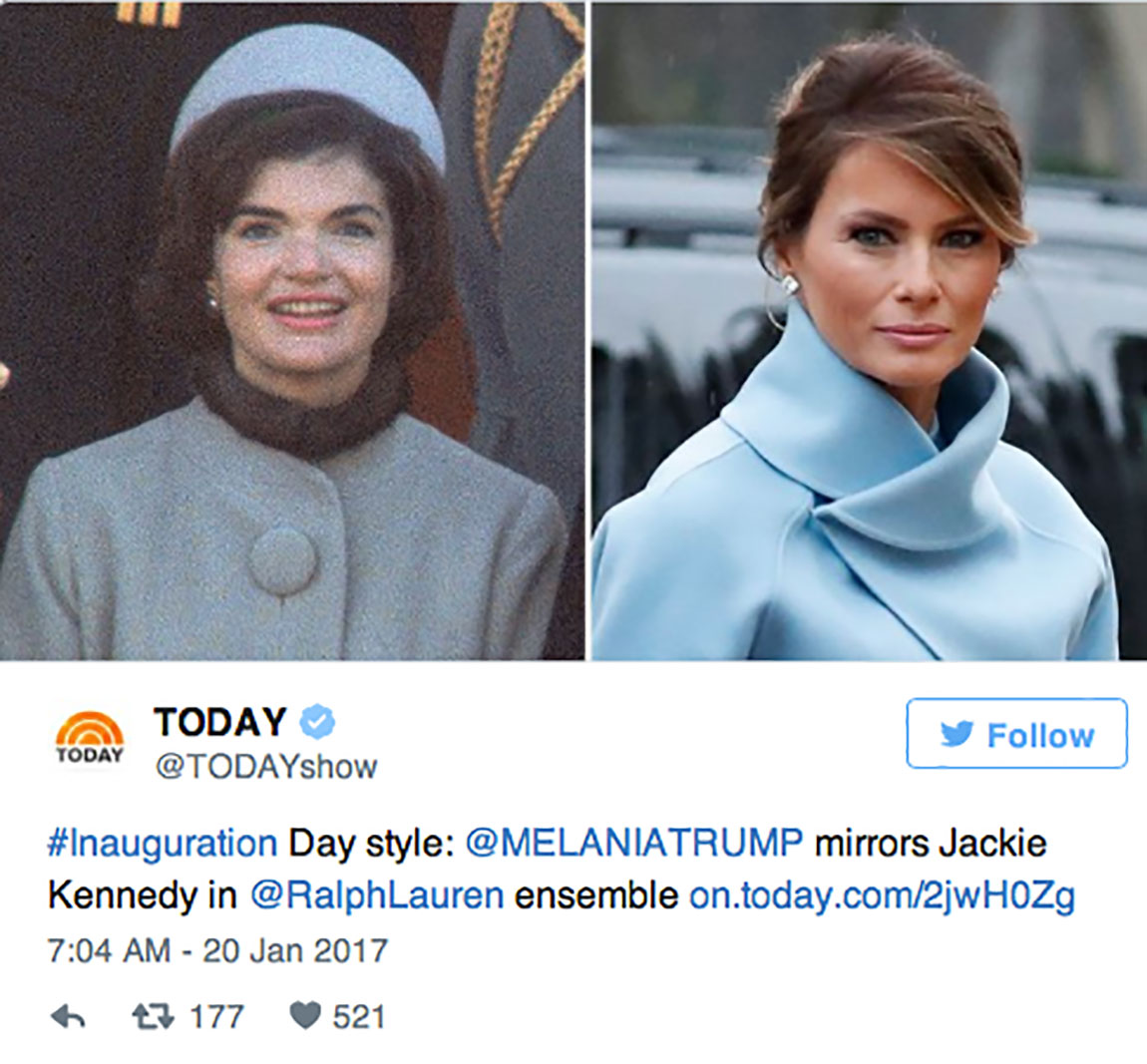Open the @RalphLauren mention
This screenshot has height=1064, width=1147.
pyautogui.click(x=377, y=895)
